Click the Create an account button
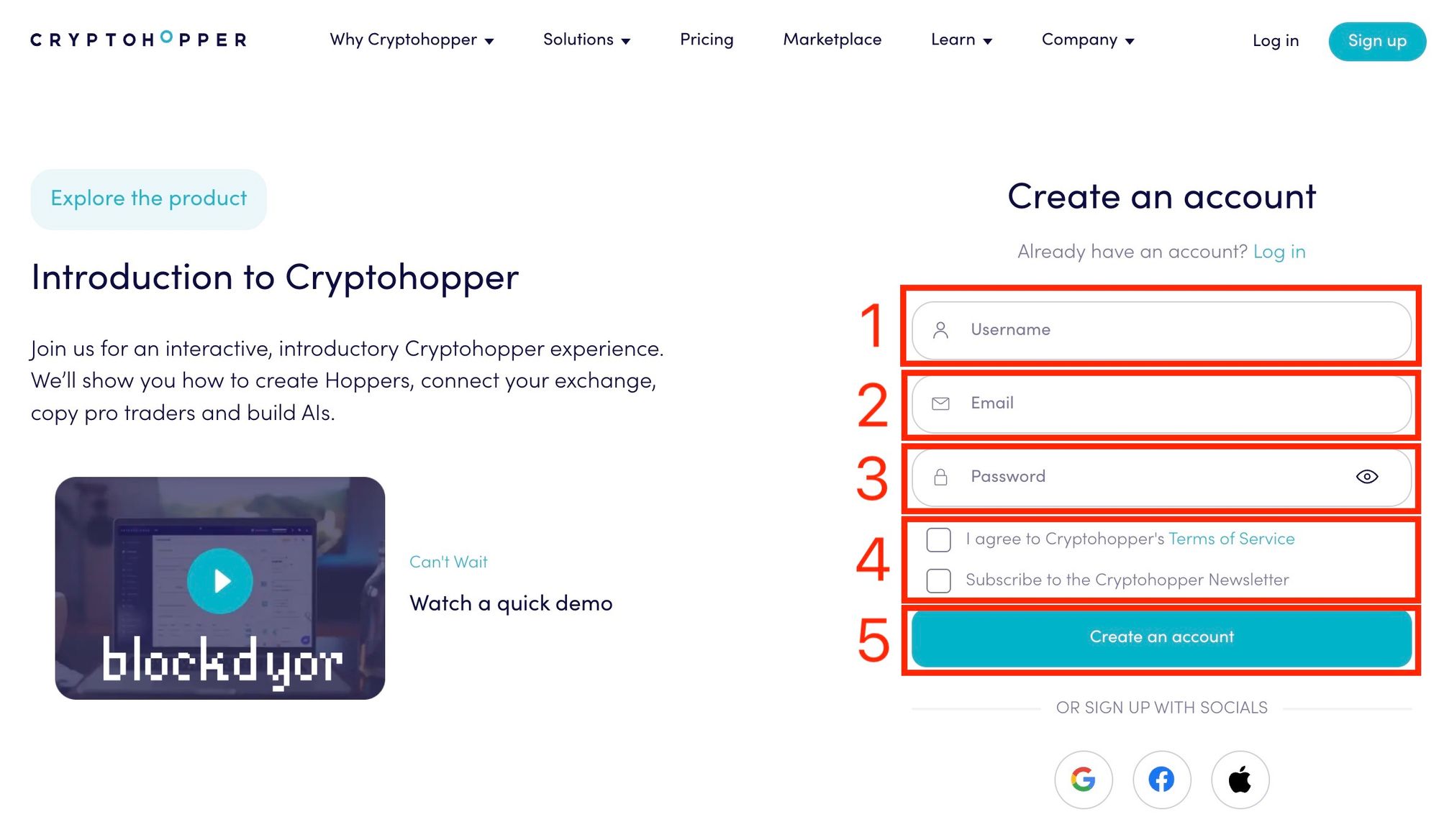Viewport: 1439px width, 840px height. 1161,637
